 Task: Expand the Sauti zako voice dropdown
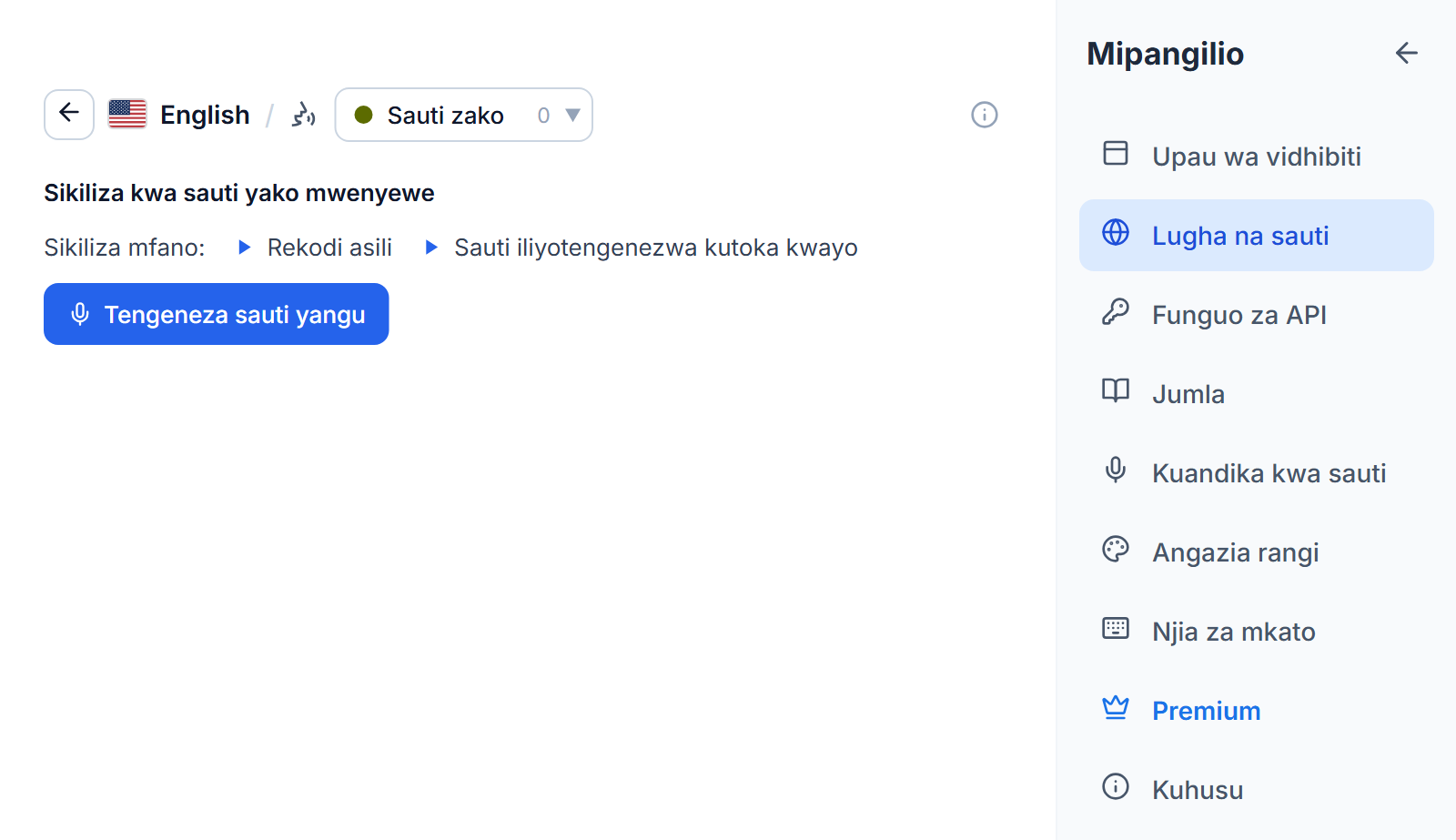coord(464,115)
